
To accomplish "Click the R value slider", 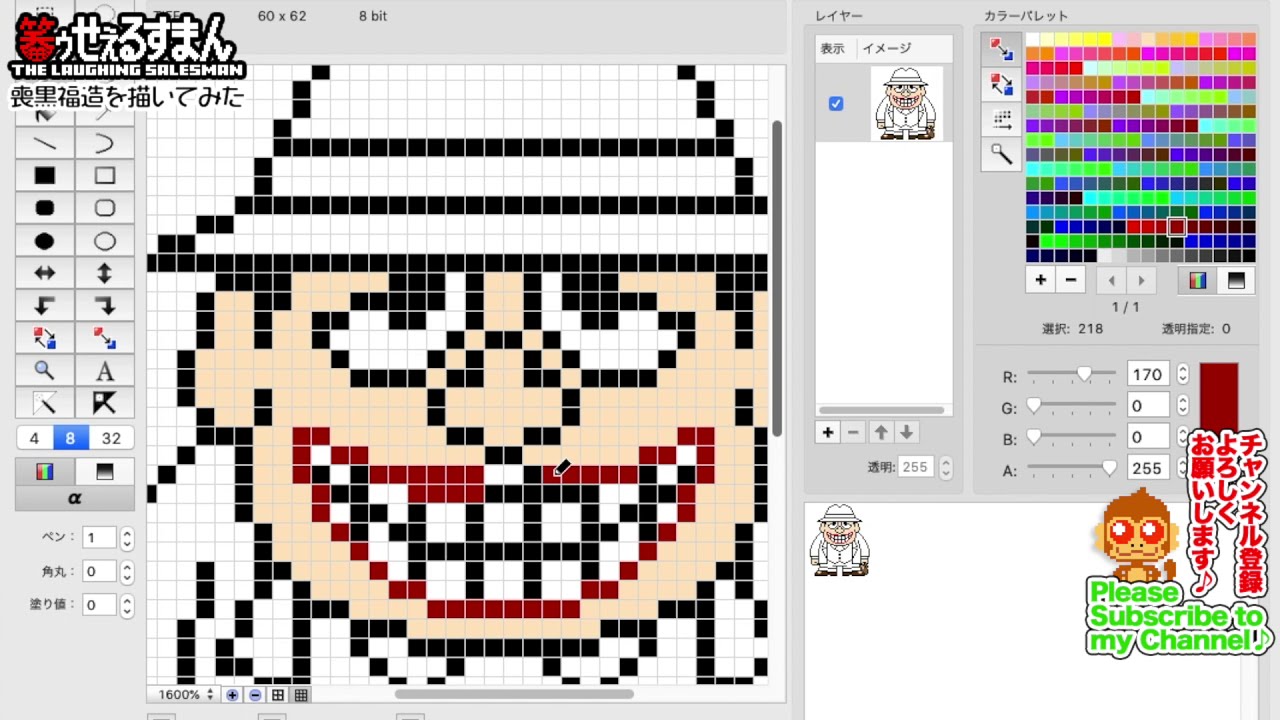I will [x=1071, y=374].
